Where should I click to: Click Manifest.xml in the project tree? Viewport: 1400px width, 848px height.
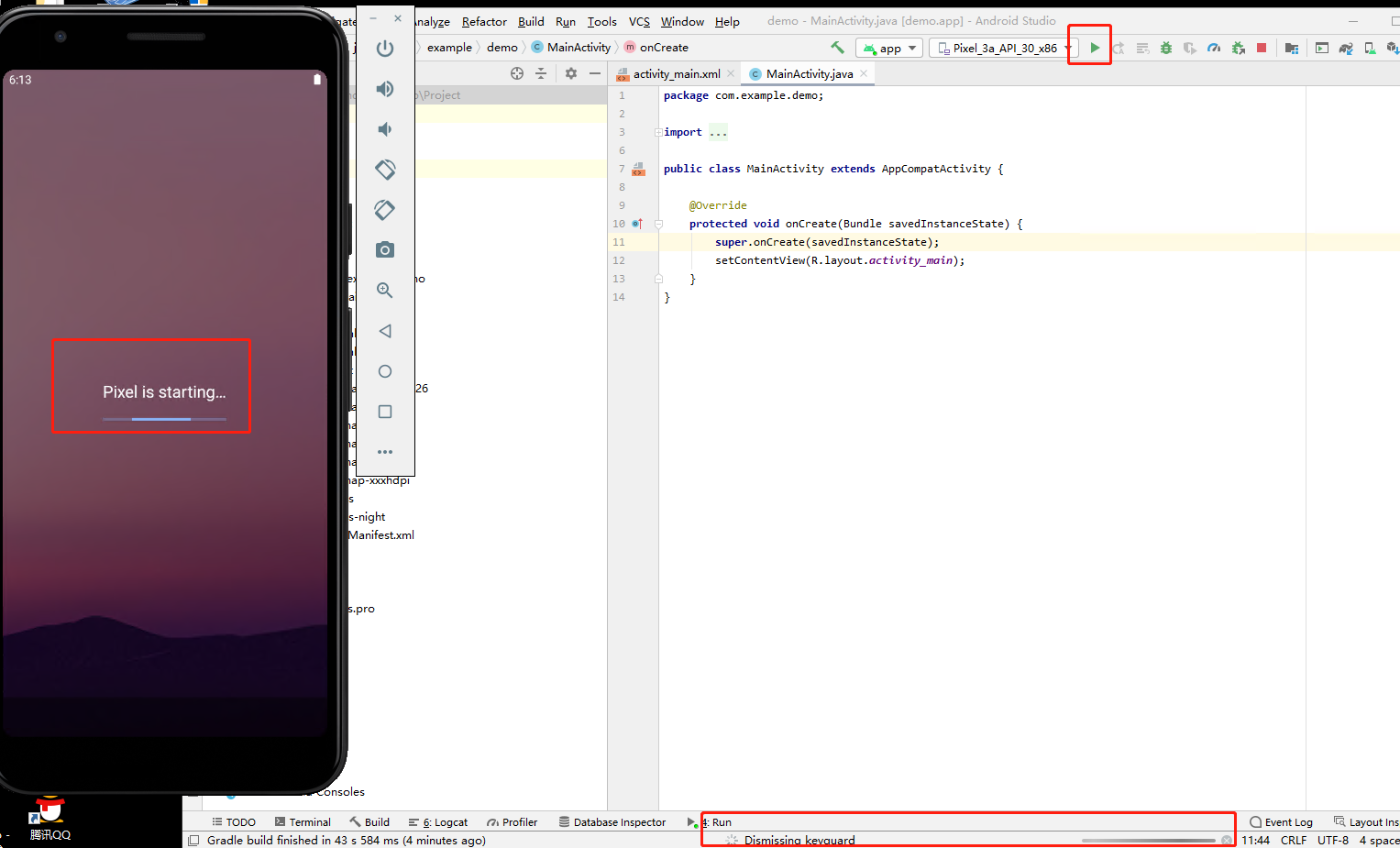click(381, 535)
